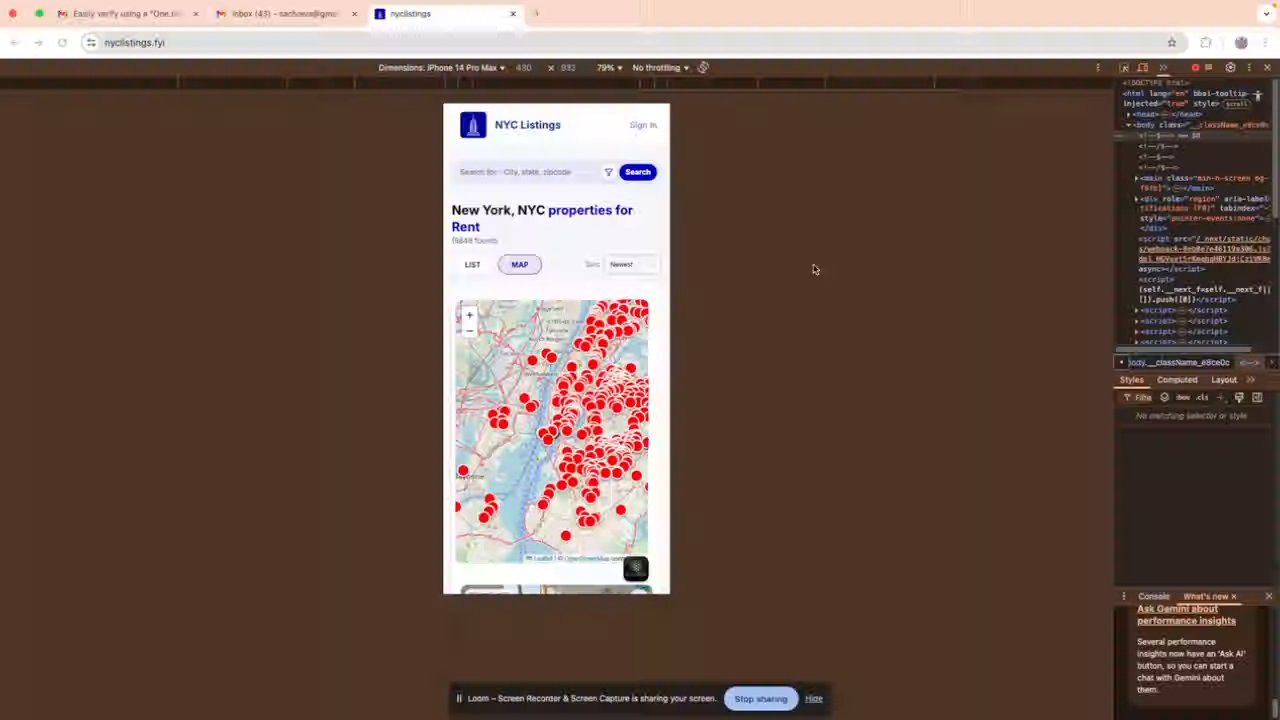The image size is (1280, 720).
Task: View site information icon in address bar
Action: (91, 43)
